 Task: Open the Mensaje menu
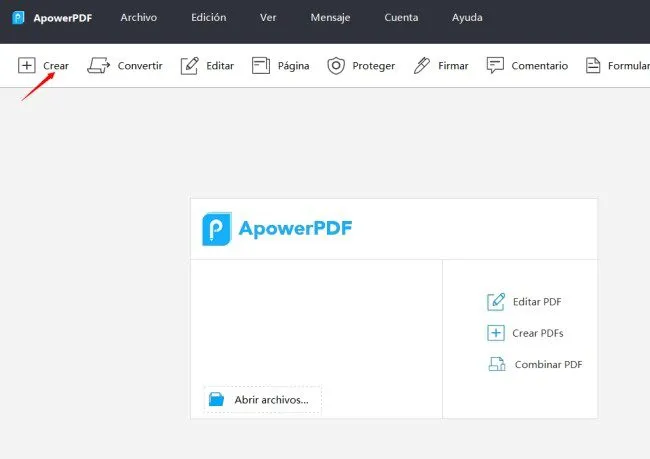330,17
